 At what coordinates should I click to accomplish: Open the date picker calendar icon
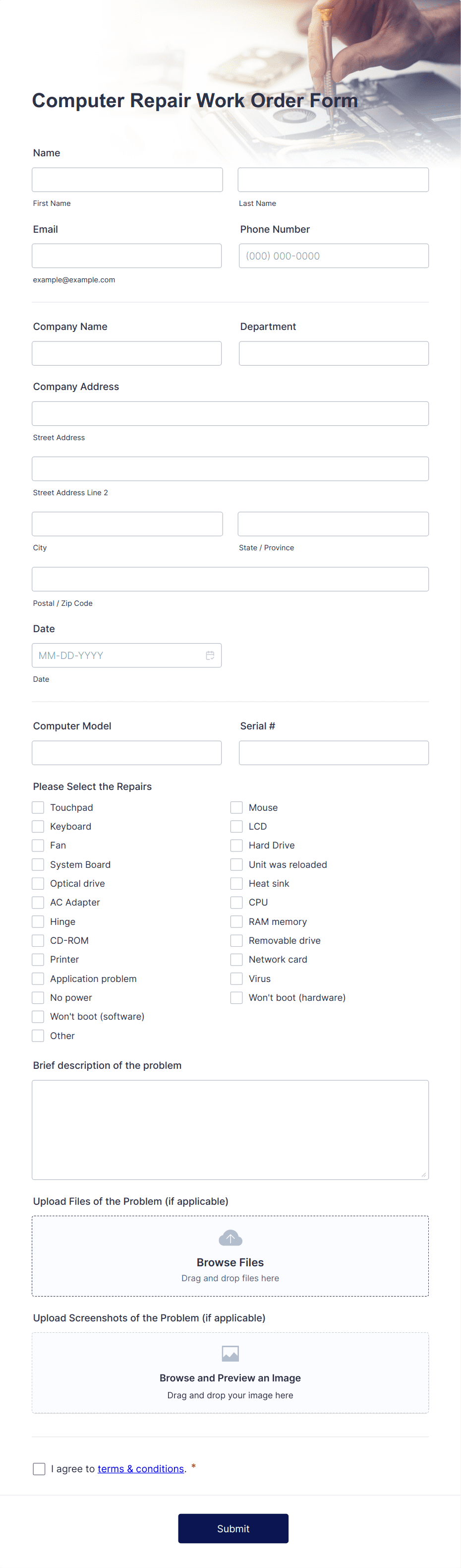(210, 655)
